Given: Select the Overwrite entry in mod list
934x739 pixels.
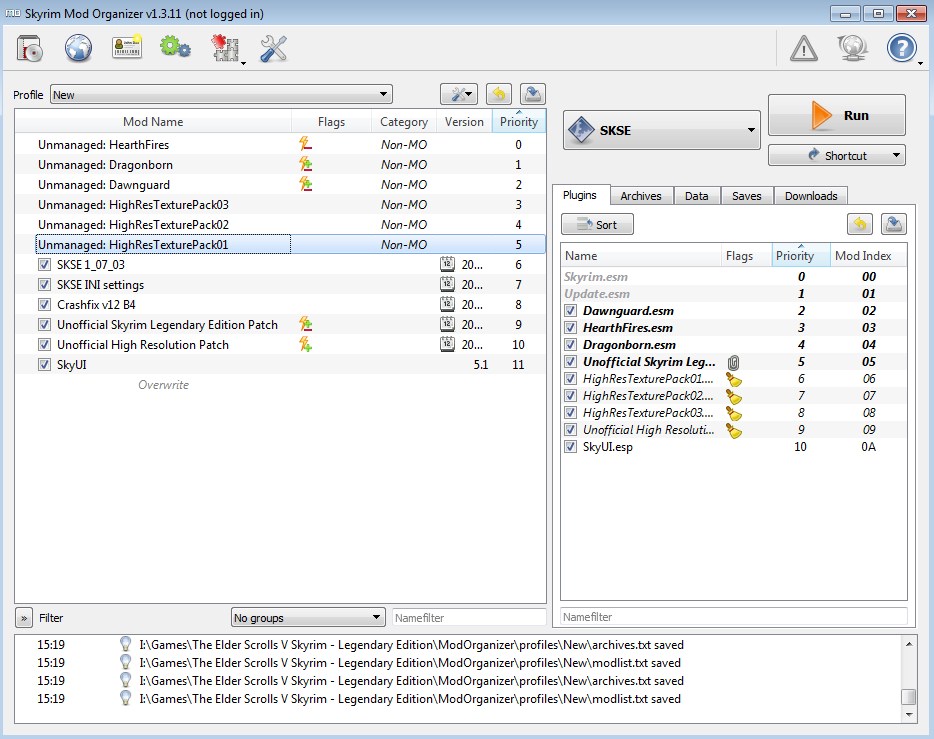Looking at the screenshot, I should [x=163, y=385].
